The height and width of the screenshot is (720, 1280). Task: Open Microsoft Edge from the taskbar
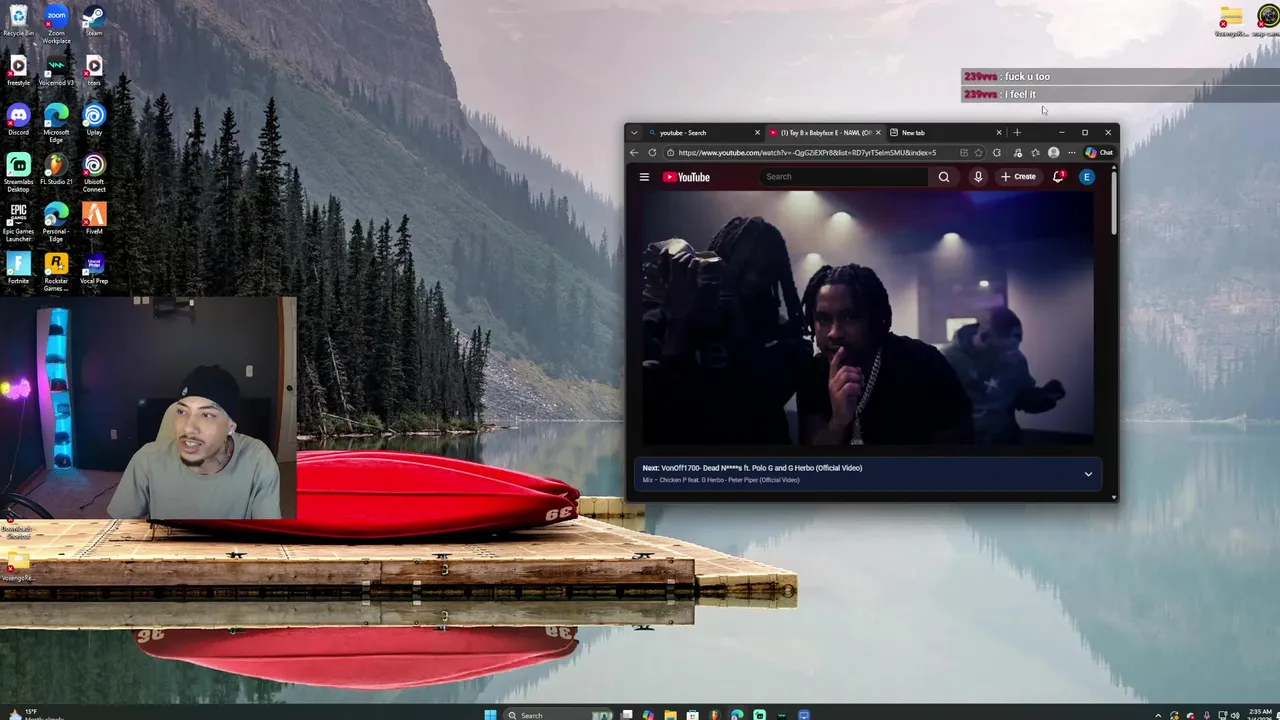(737, 714)
